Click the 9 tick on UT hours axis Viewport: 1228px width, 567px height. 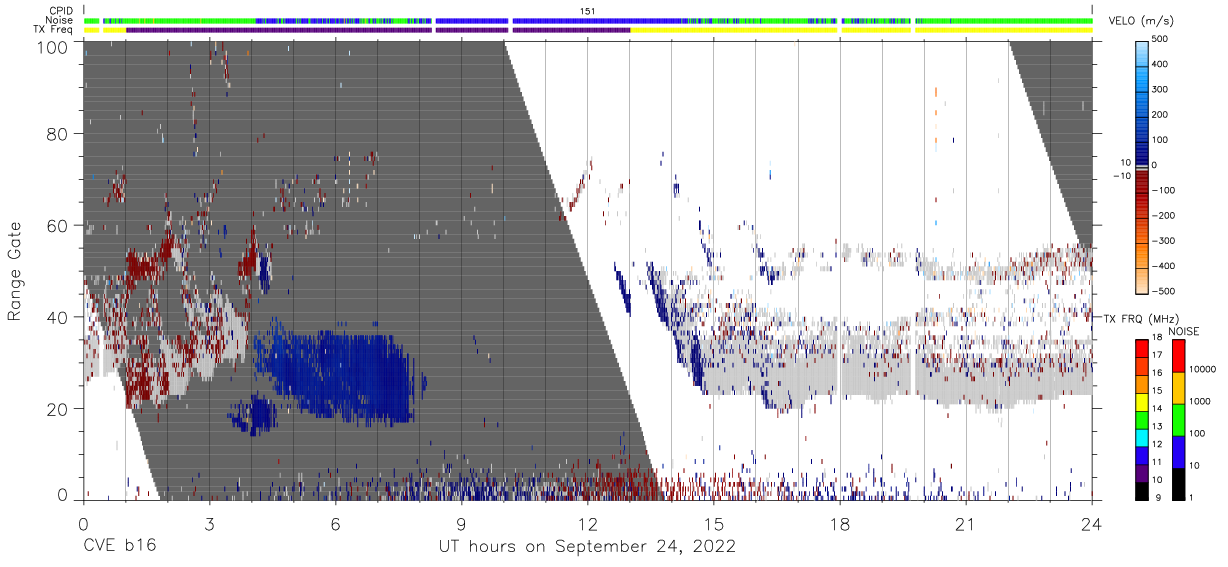click(461, 523)
